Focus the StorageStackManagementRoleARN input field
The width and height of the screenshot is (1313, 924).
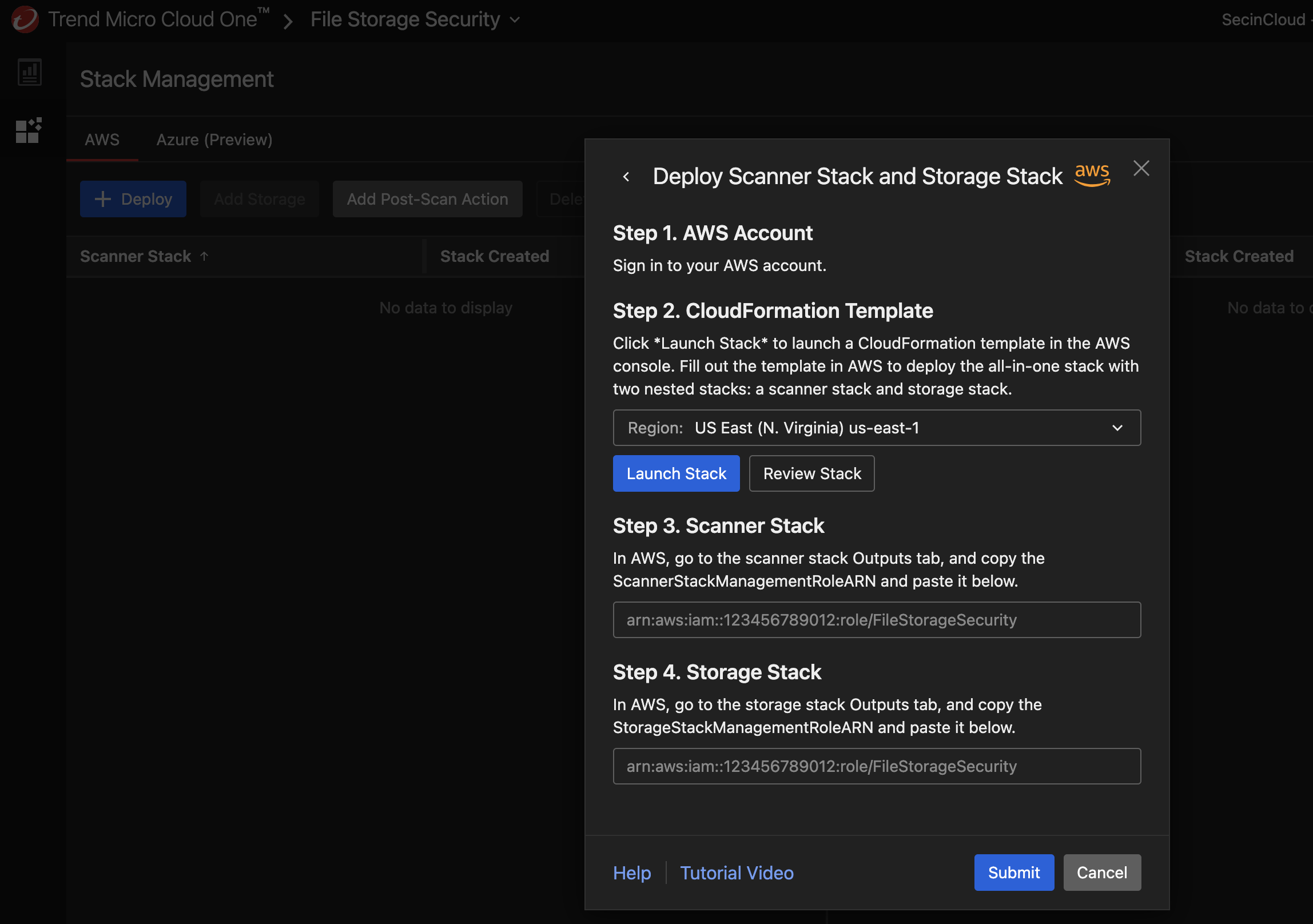[x=877, y=766]
